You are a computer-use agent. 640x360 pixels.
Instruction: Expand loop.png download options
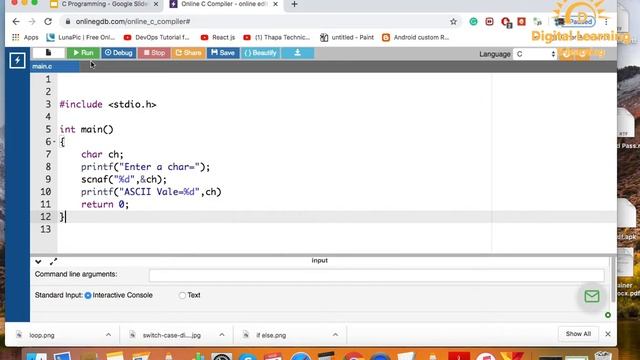click(x=108, y=335)
